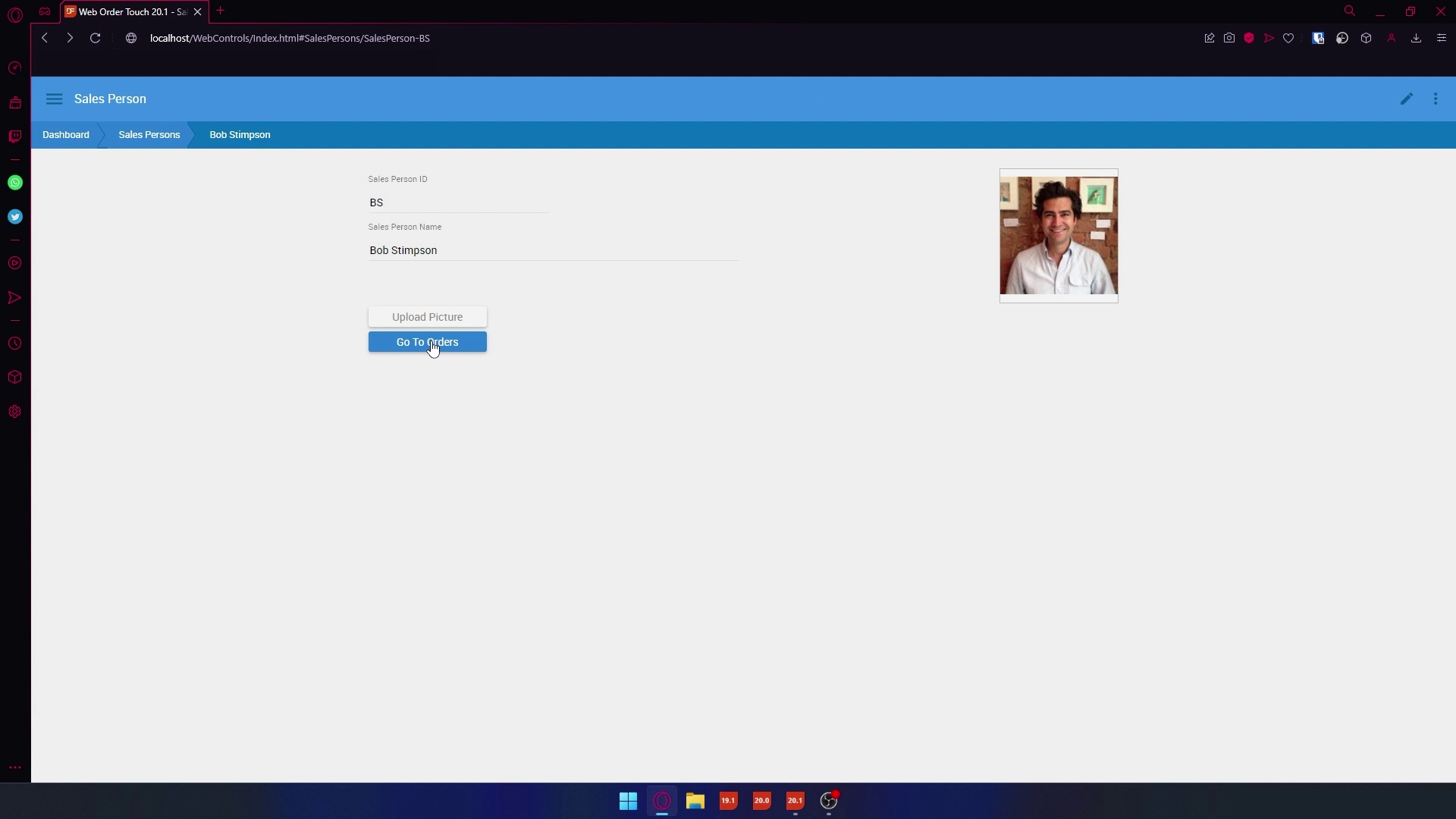
Task: Click the red ad blocker shield icon
Action: click(x=1249, y=38)
